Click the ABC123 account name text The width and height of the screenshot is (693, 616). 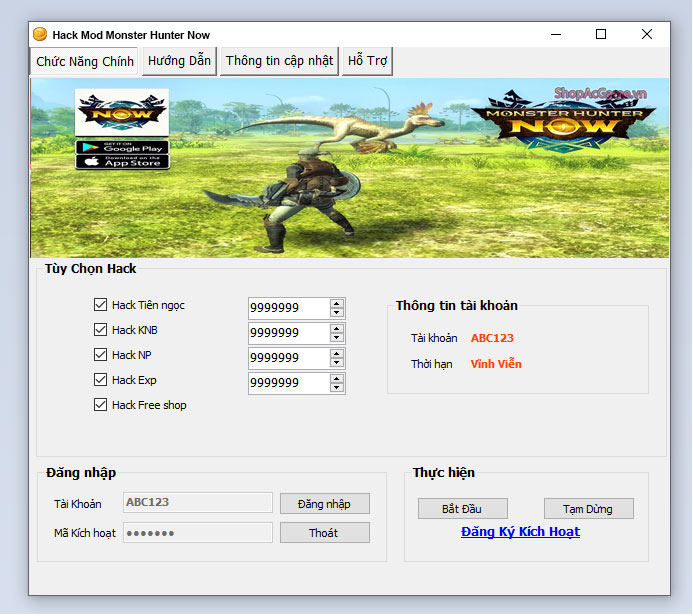492,338
